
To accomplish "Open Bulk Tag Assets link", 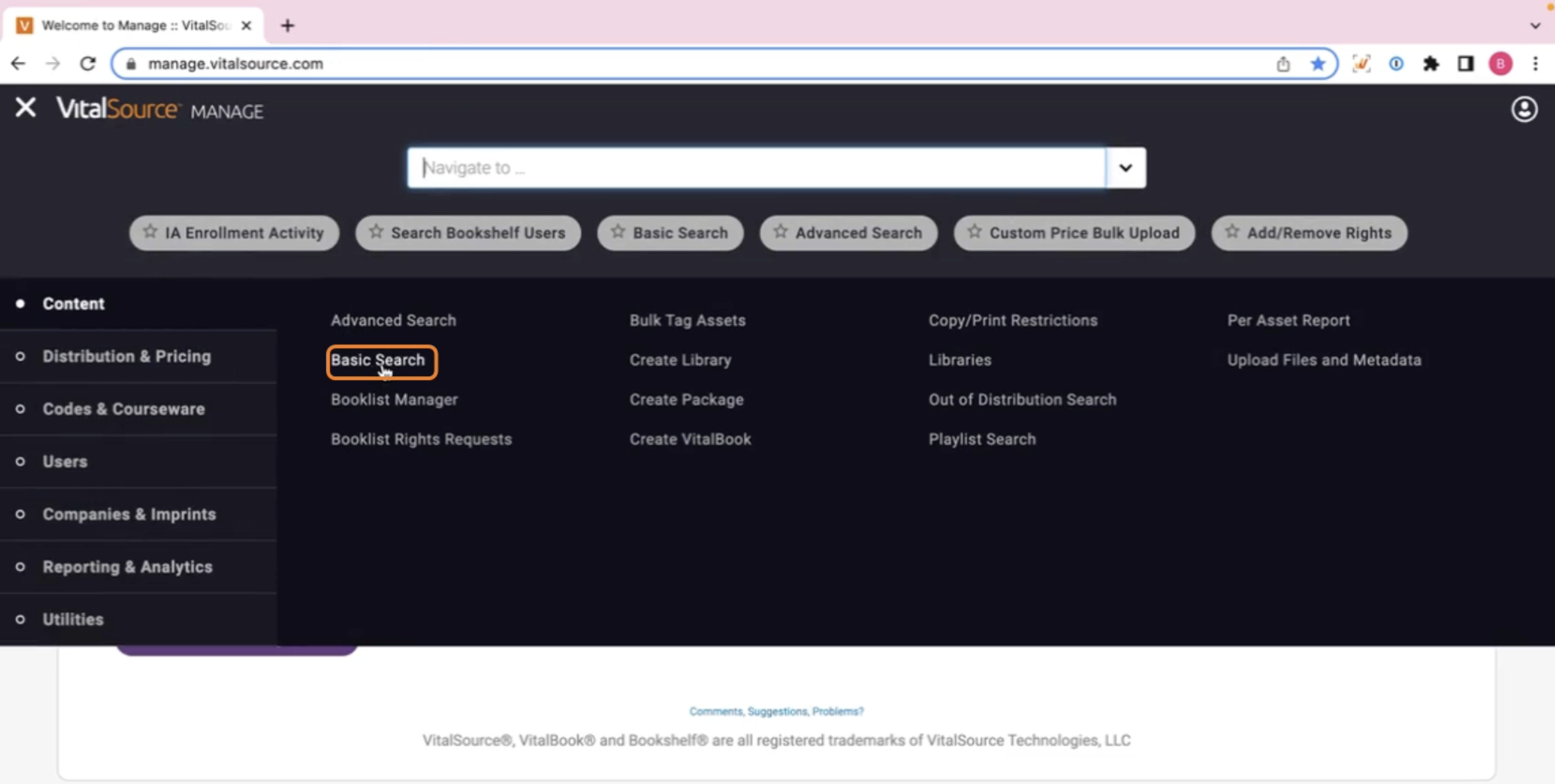I will tap(687, 320).
